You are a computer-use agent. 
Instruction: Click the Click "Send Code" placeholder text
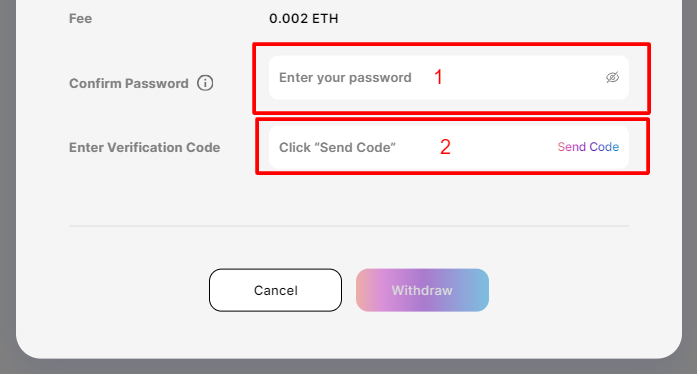[337, 147]
